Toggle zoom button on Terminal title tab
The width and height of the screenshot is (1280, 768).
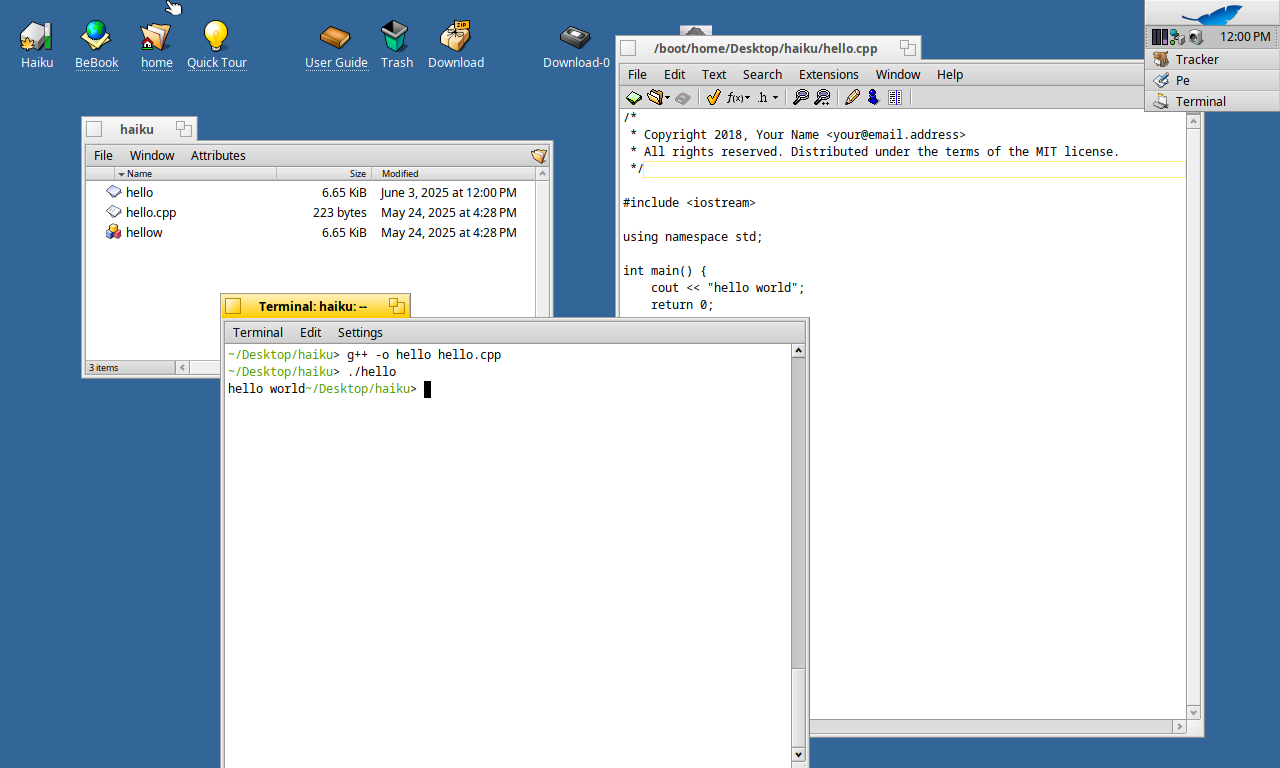(396, 306)
